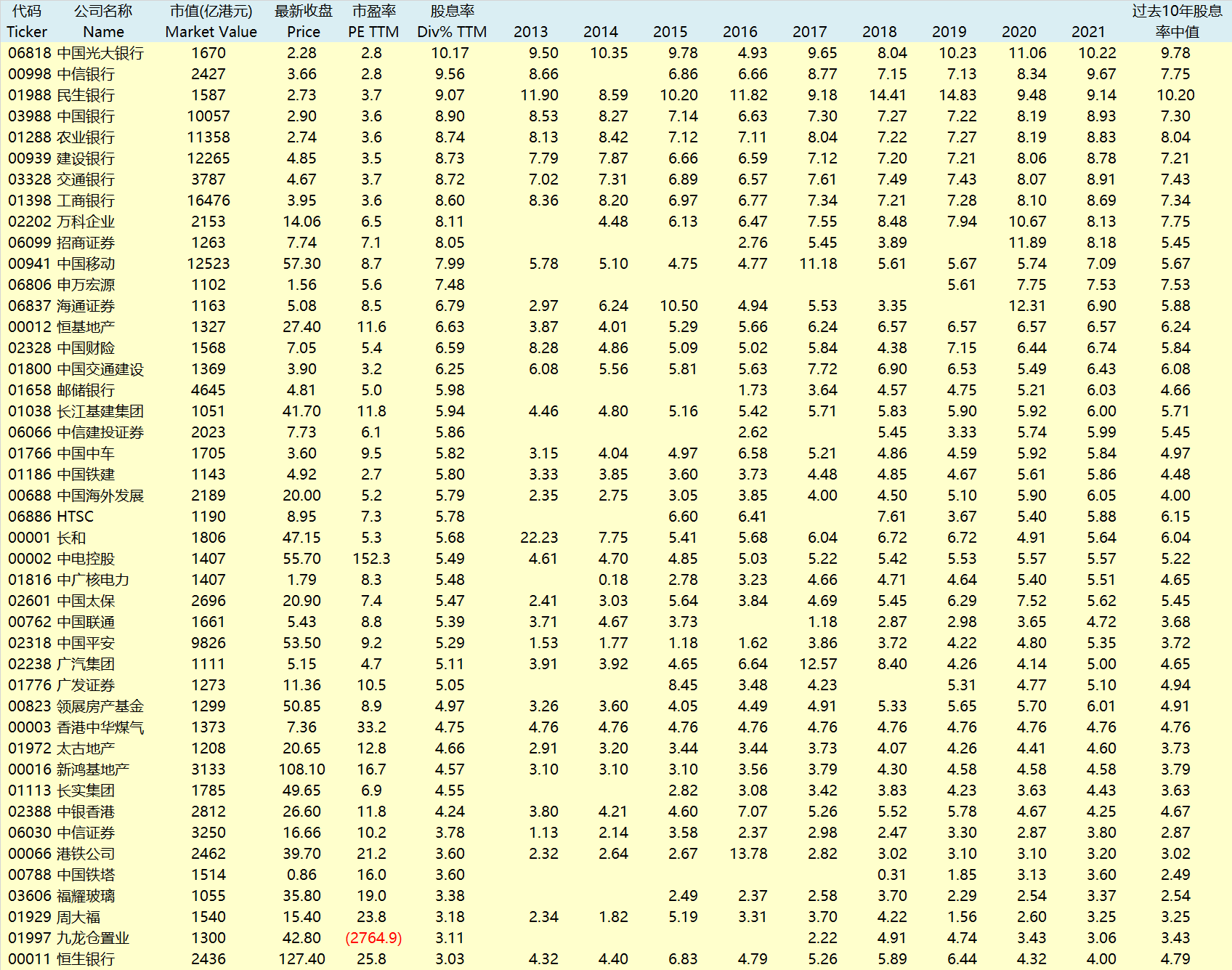Select the 01398 工商银行 cell
Image resolution: width=1232 pixels, height=970 pixels.
pos(61,201)
